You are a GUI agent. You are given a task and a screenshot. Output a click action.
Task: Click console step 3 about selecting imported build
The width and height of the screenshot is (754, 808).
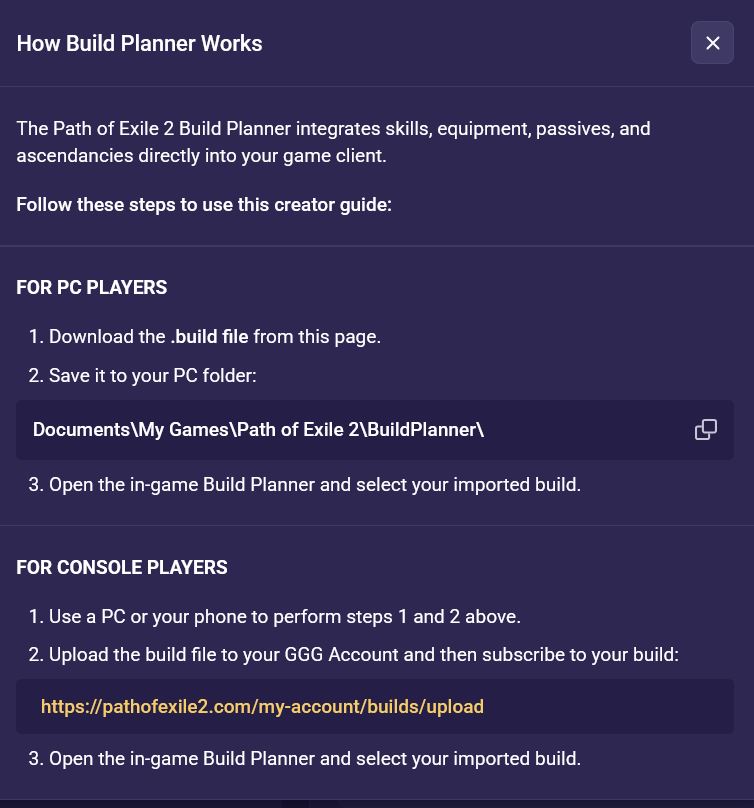point(305,759)
